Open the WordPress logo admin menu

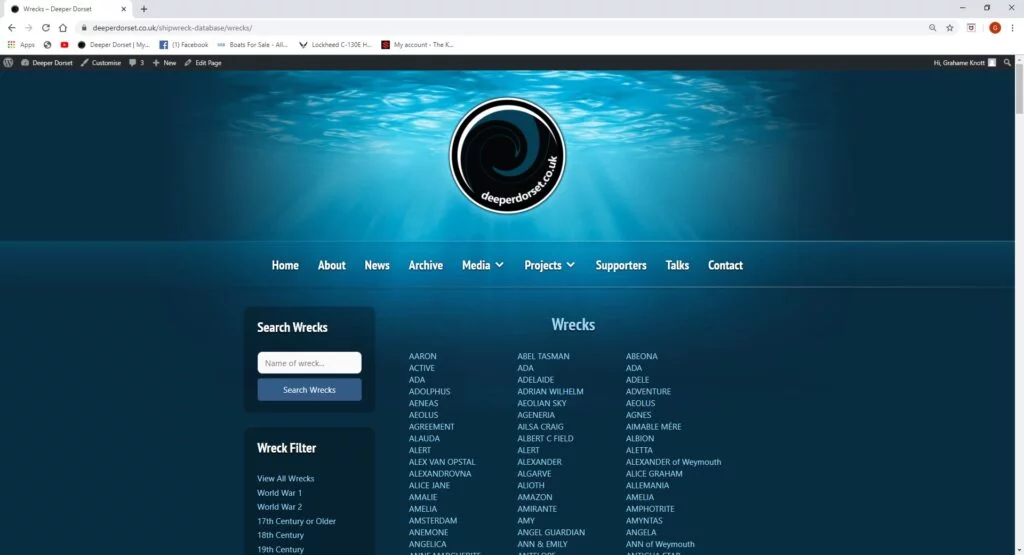[8, 63]
